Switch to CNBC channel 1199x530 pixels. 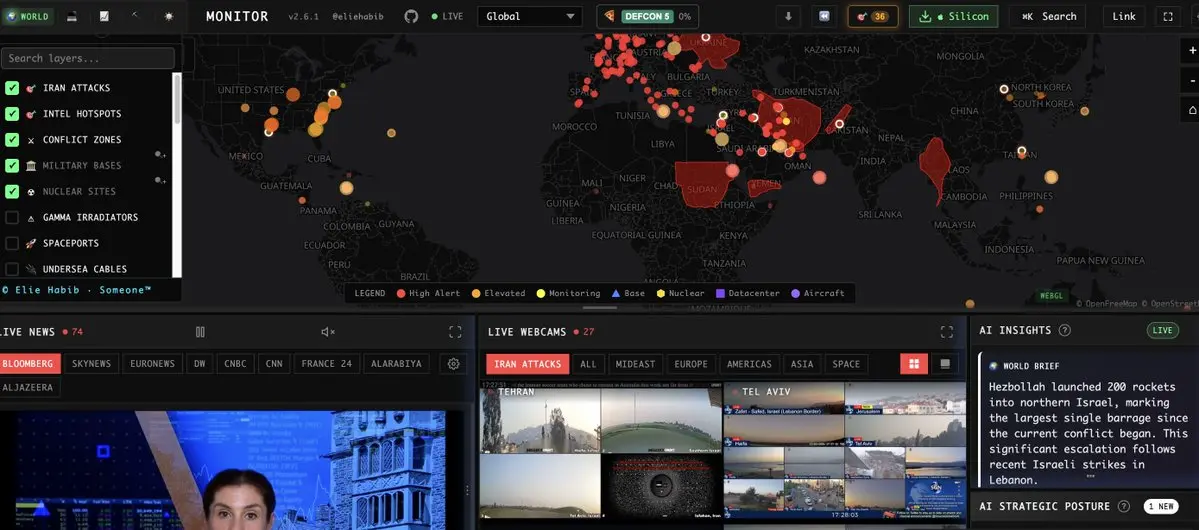click(235, 364)
